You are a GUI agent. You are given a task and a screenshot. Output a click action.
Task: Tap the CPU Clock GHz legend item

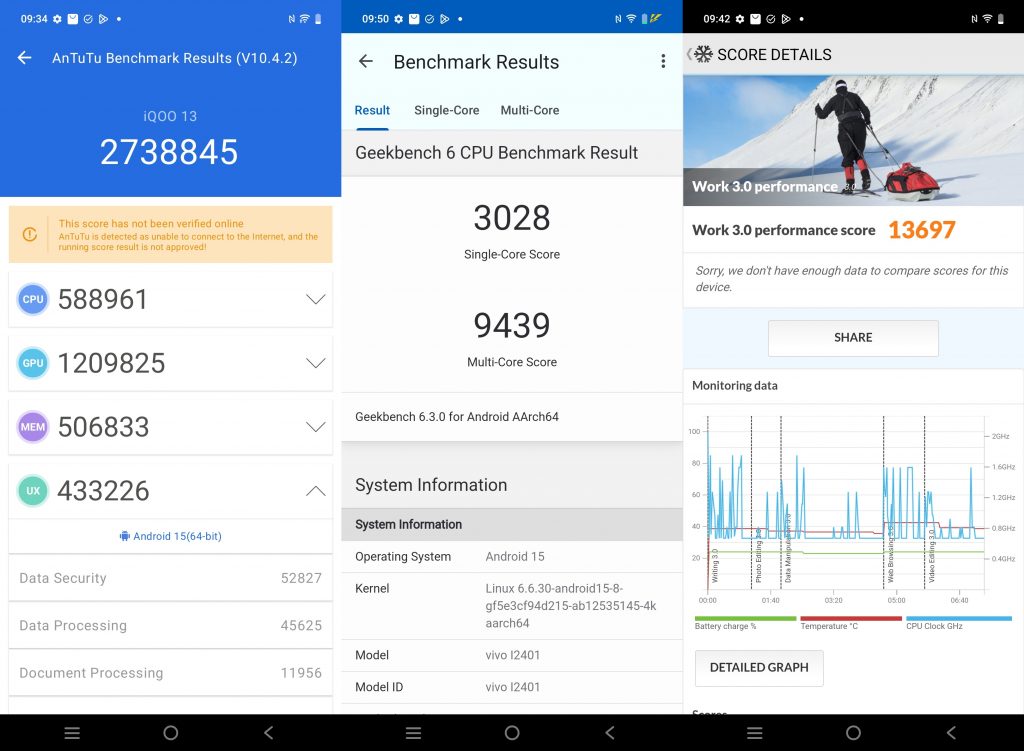click(x=958, y=622)
